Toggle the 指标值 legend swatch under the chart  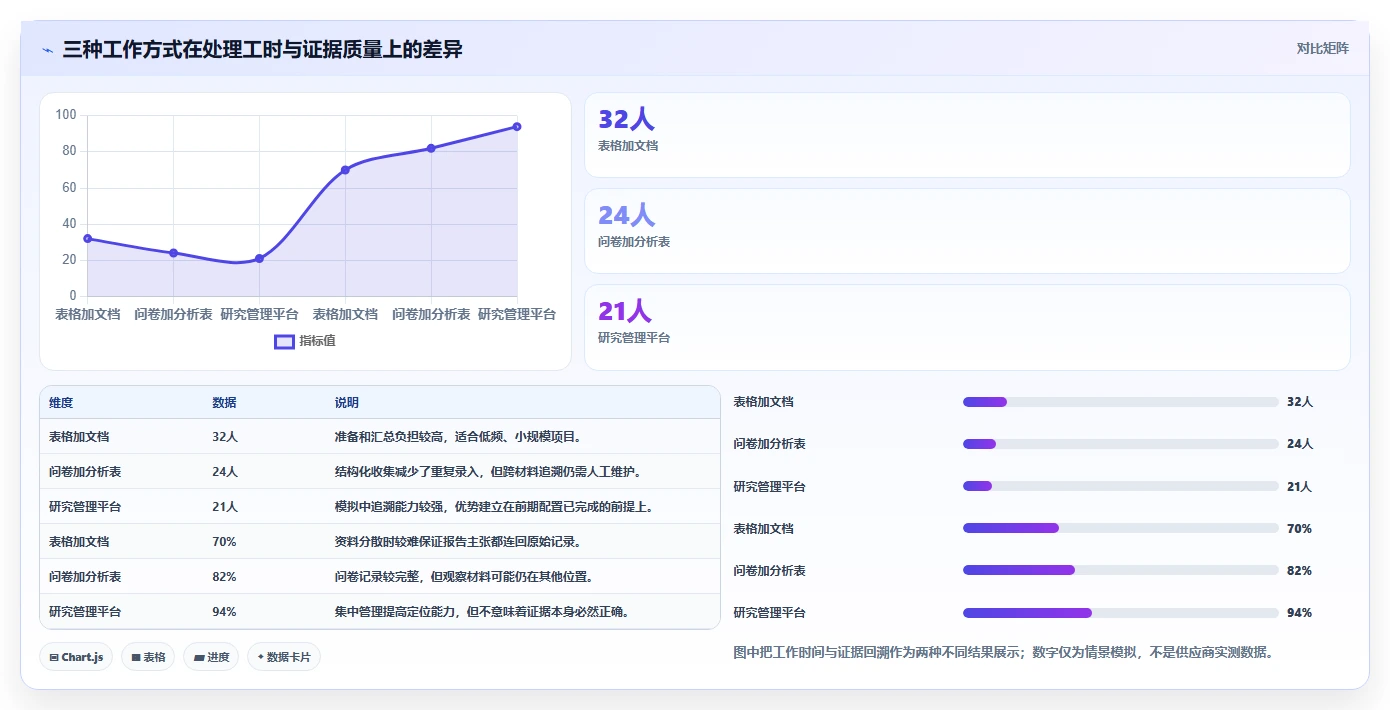pos(284,341)
